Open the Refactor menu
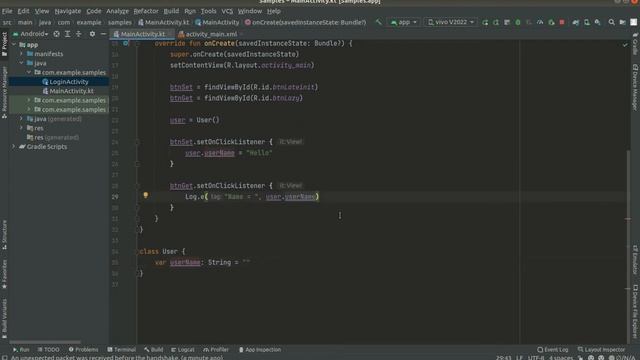The width and height of the screenshot is (640, 360). point(146,11)
